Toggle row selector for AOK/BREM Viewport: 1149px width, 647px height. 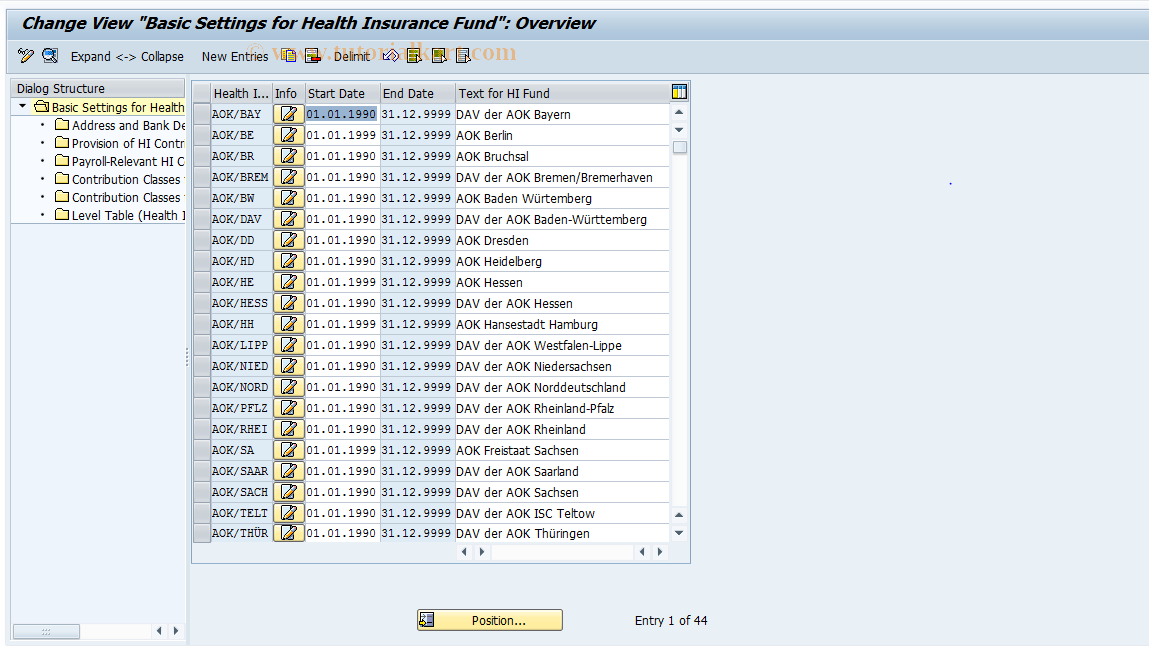point(202,177)
